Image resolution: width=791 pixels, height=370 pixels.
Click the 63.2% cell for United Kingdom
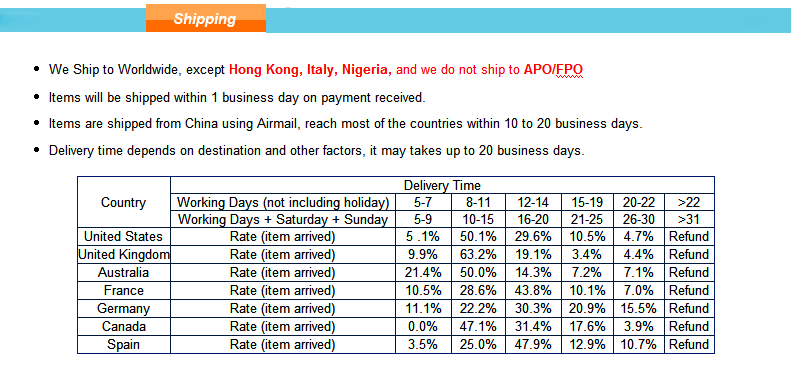tap(478, 254)
